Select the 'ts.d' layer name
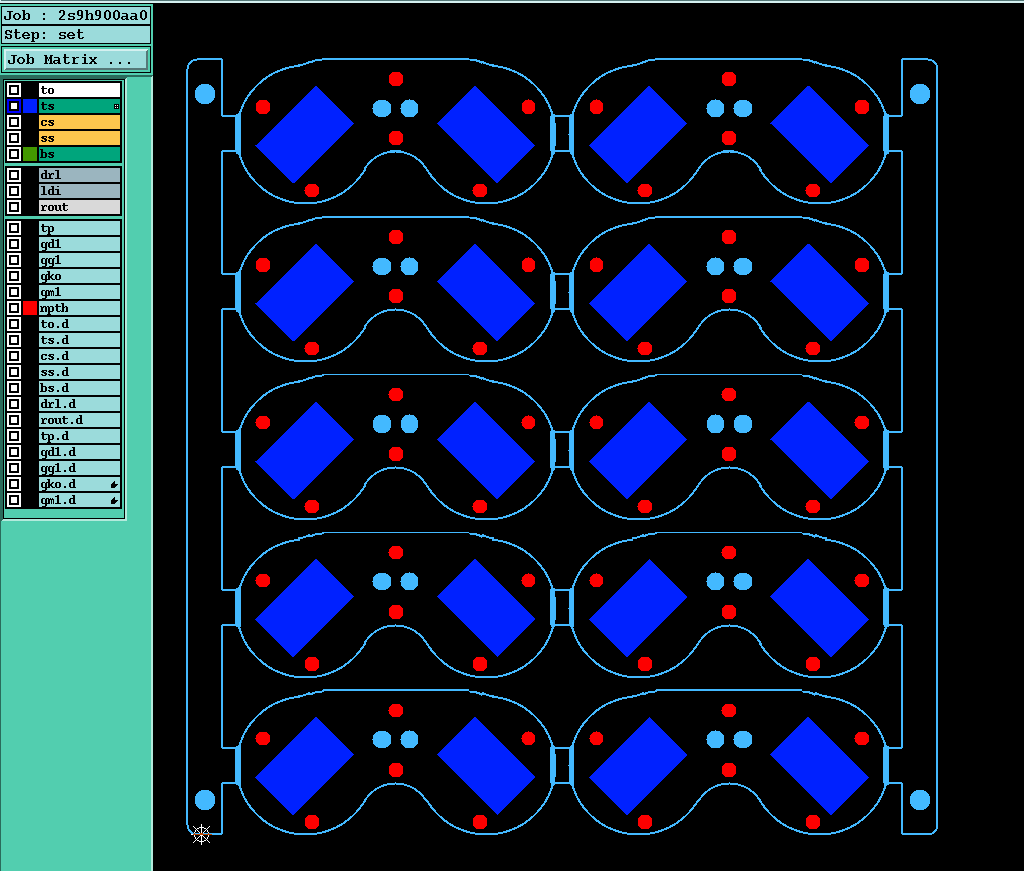Image resolution: width=1024 pixels, height=871 pixels. pos(80,340)
